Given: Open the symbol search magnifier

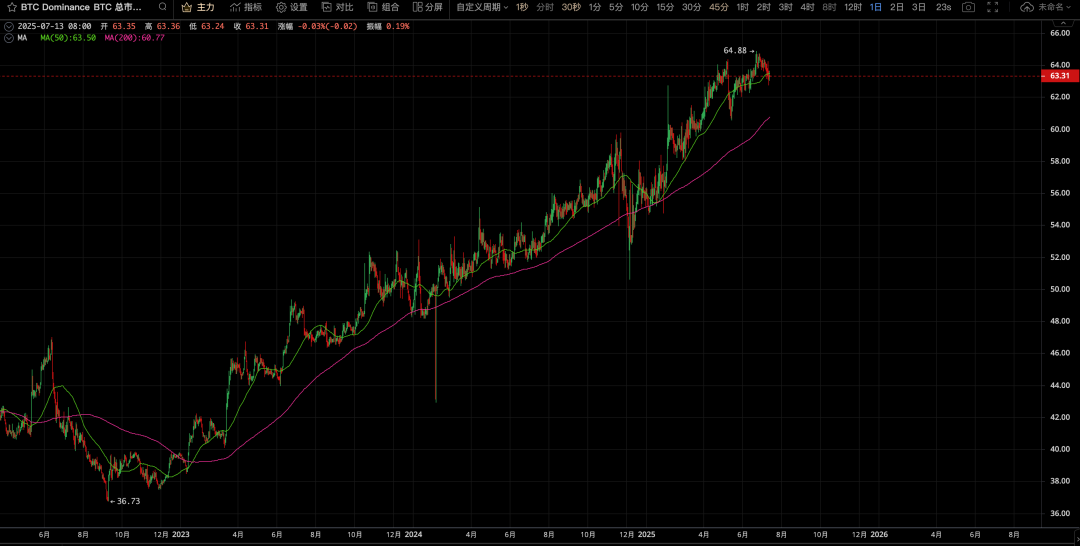Looking at the screenshot, I should (x=162, y=7).
